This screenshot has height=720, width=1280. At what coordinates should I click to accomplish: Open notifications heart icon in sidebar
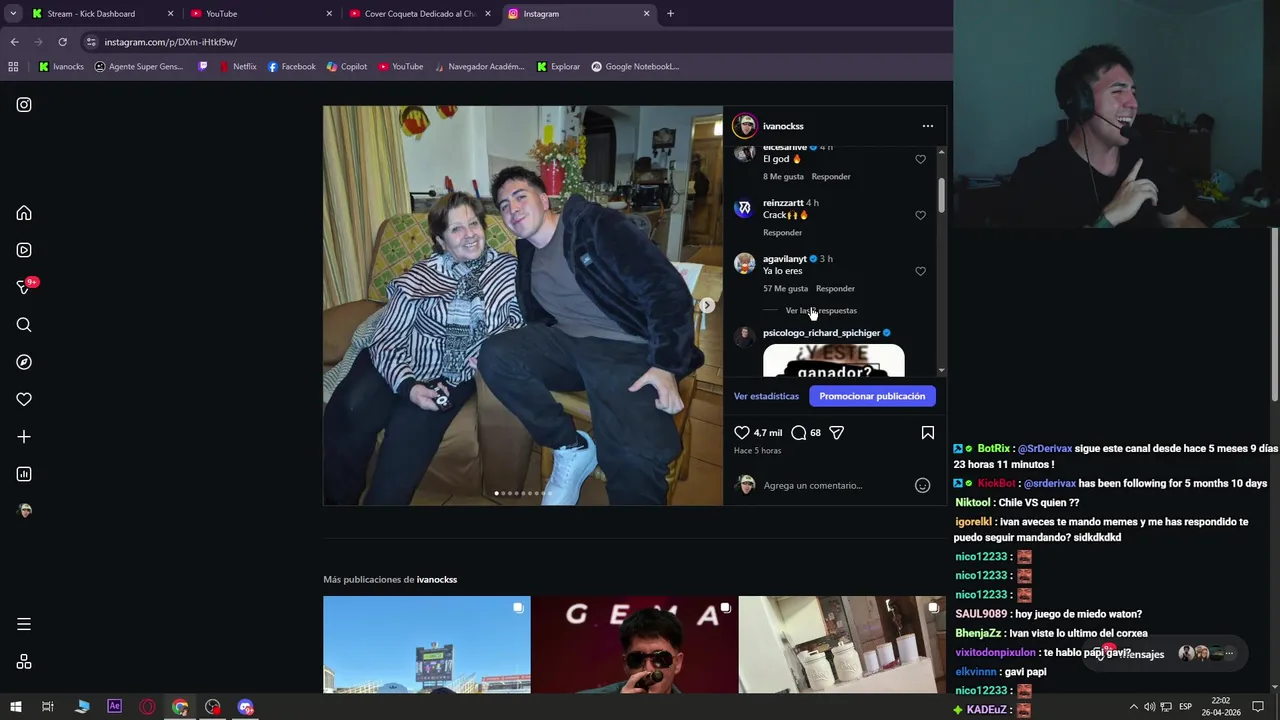[24, 399]
